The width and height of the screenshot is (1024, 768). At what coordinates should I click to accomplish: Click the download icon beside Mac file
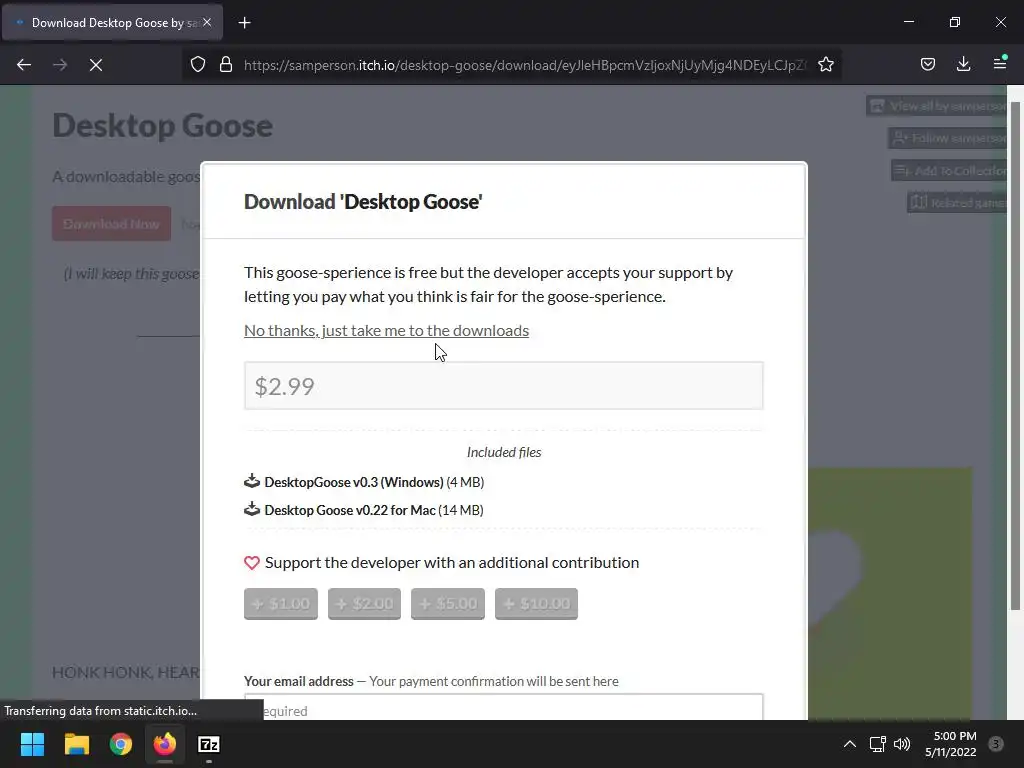pyautogui.click(x=252, y=509)
